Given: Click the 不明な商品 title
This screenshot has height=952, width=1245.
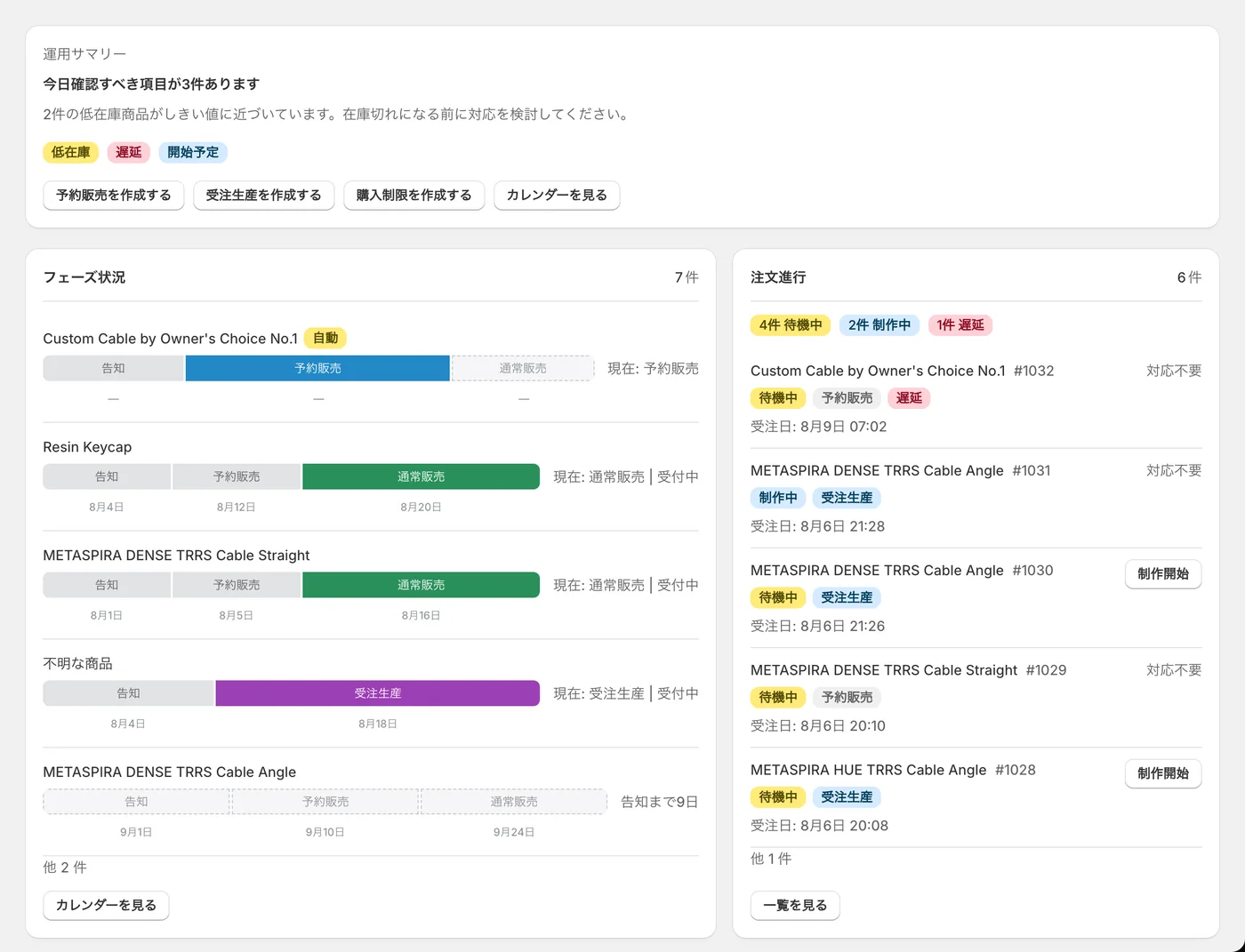Looking at the screenshot, I should click(x=77, y=664).
